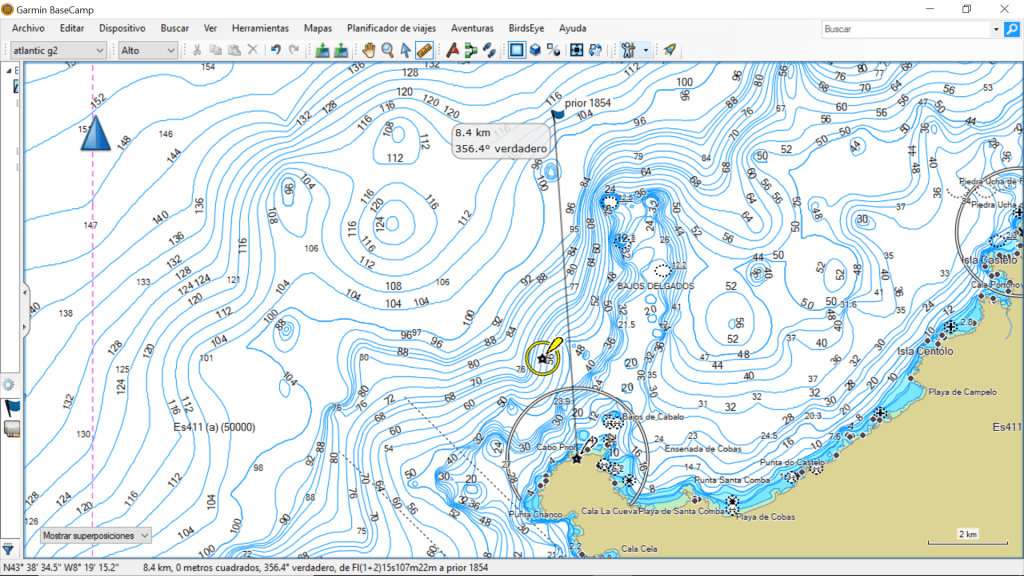Select the arrow pointer tool

(405, 49)
